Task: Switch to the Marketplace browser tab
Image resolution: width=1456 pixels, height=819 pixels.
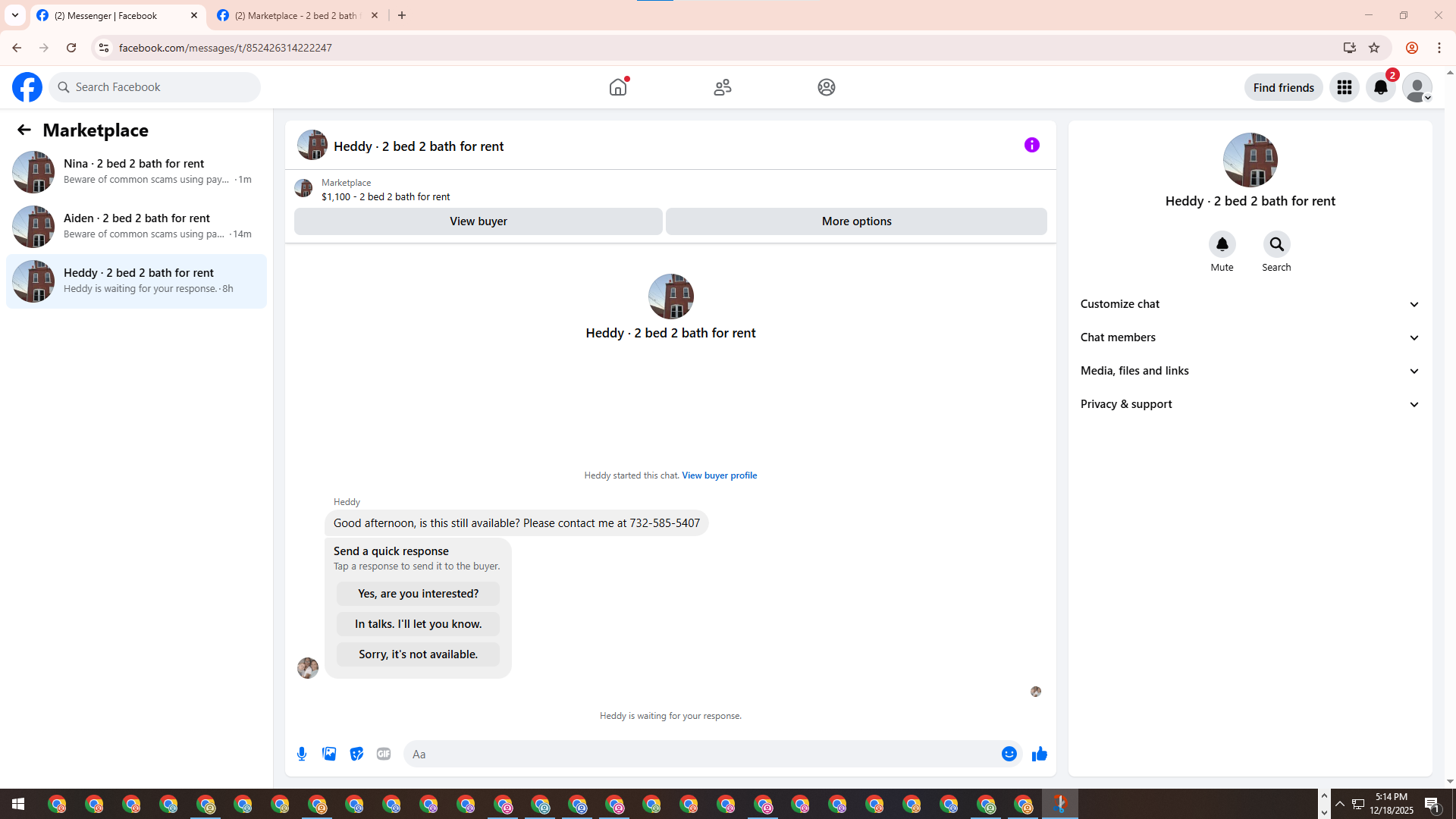Action: 297,15
